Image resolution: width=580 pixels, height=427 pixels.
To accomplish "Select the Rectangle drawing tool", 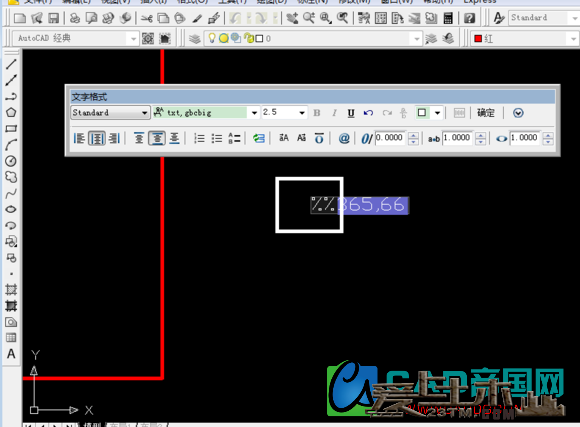I will point(11,129).
